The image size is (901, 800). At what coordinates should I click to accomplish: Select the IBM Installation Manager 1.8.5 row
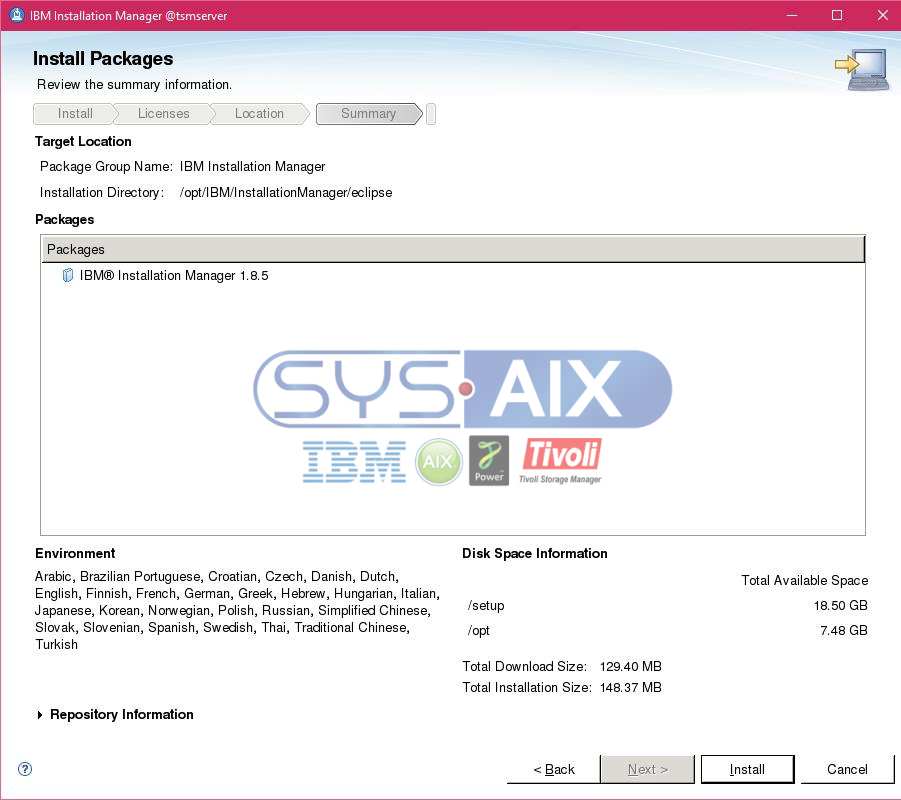point(453,275)
